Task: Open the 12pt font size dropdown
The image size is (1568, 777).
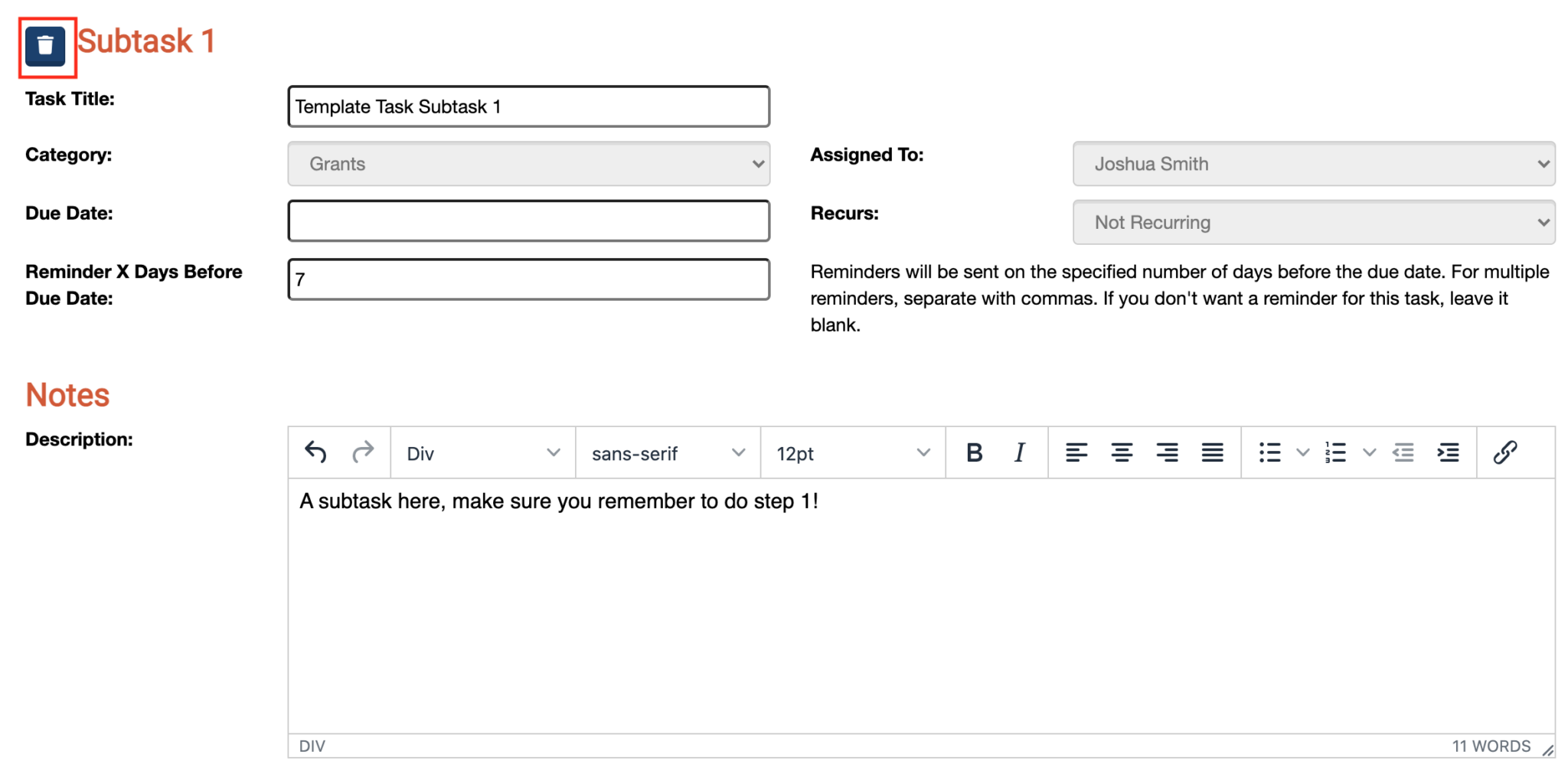Action: pos(851,452)
